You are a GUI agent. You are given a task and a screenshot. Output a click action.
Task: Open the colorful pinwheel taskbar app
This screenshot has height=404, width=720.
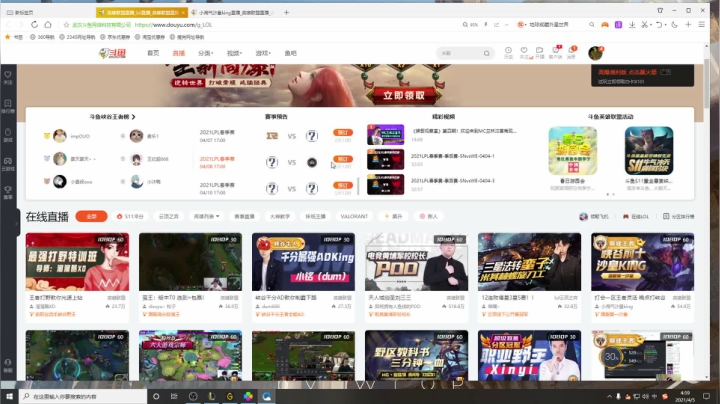248,396
